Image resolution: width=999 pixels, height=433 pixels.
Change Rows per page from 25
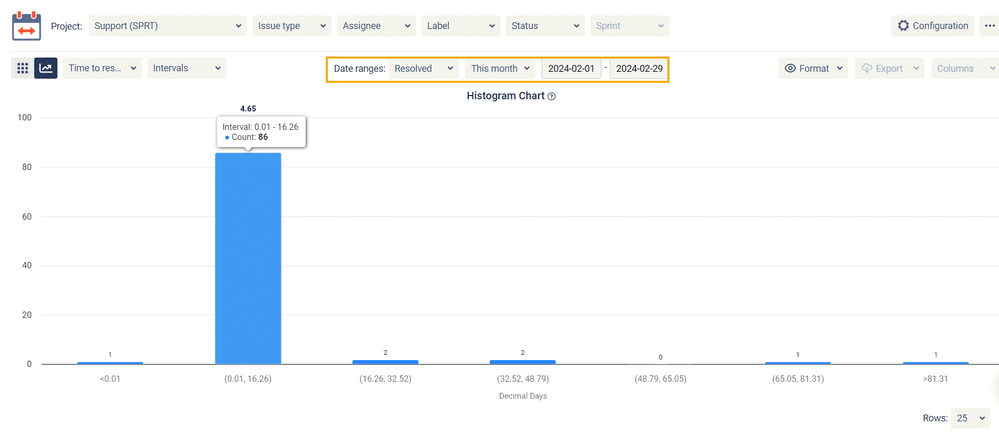tap(970, 418)
